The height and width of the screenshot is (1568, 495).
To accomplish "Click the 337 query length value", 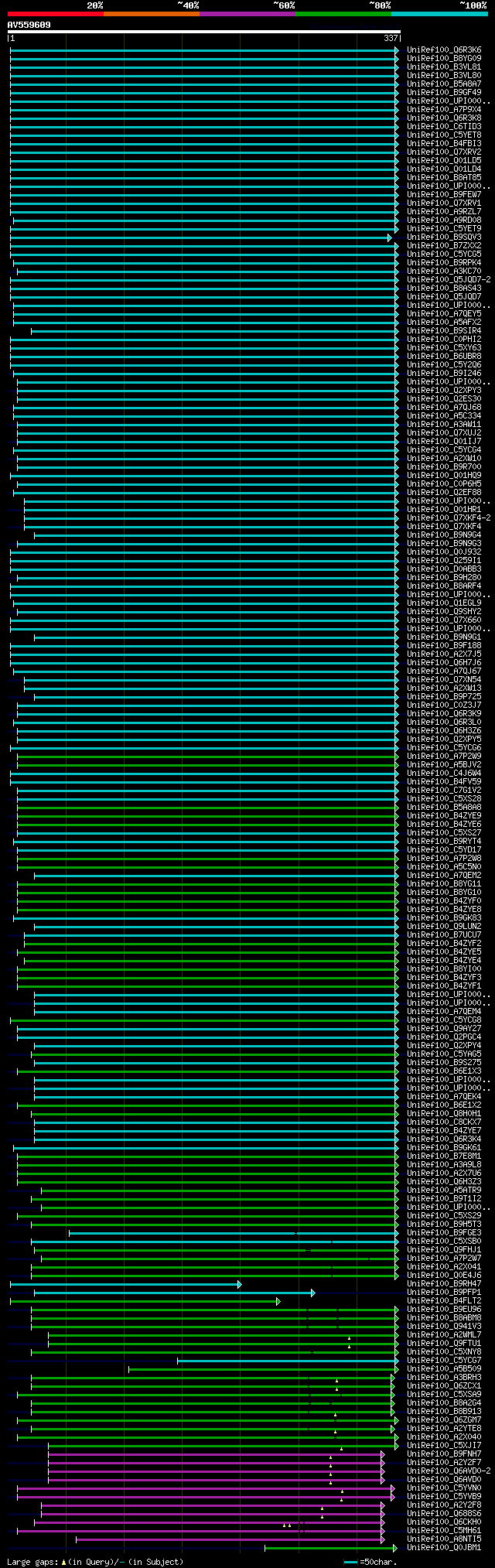I will pos(391,38).
